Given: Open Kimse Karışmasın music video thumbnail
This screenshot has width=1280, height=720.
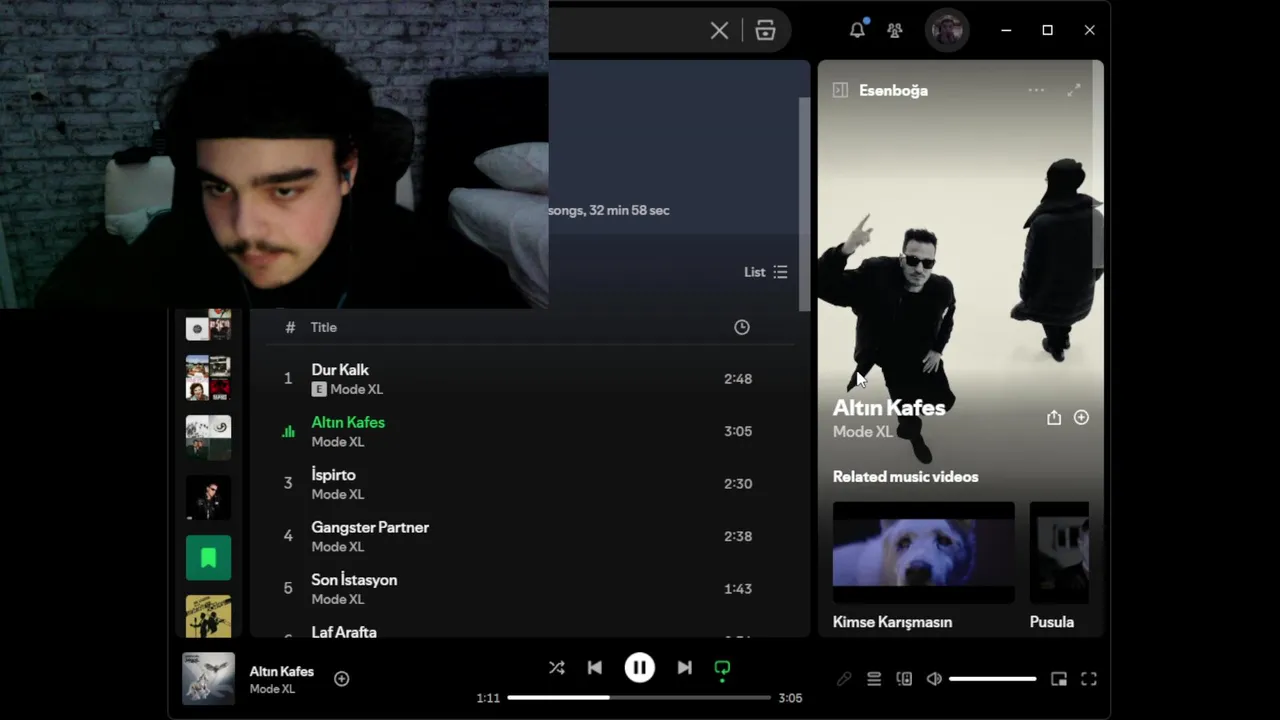Looking at the screenshot, I should coord(923,553).
